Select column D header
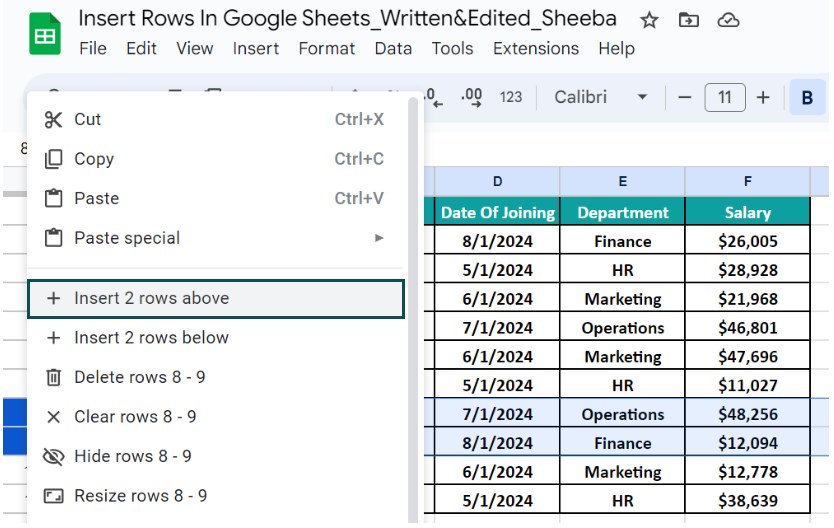The height and width of the screenshot is (528, 834). 497,181
